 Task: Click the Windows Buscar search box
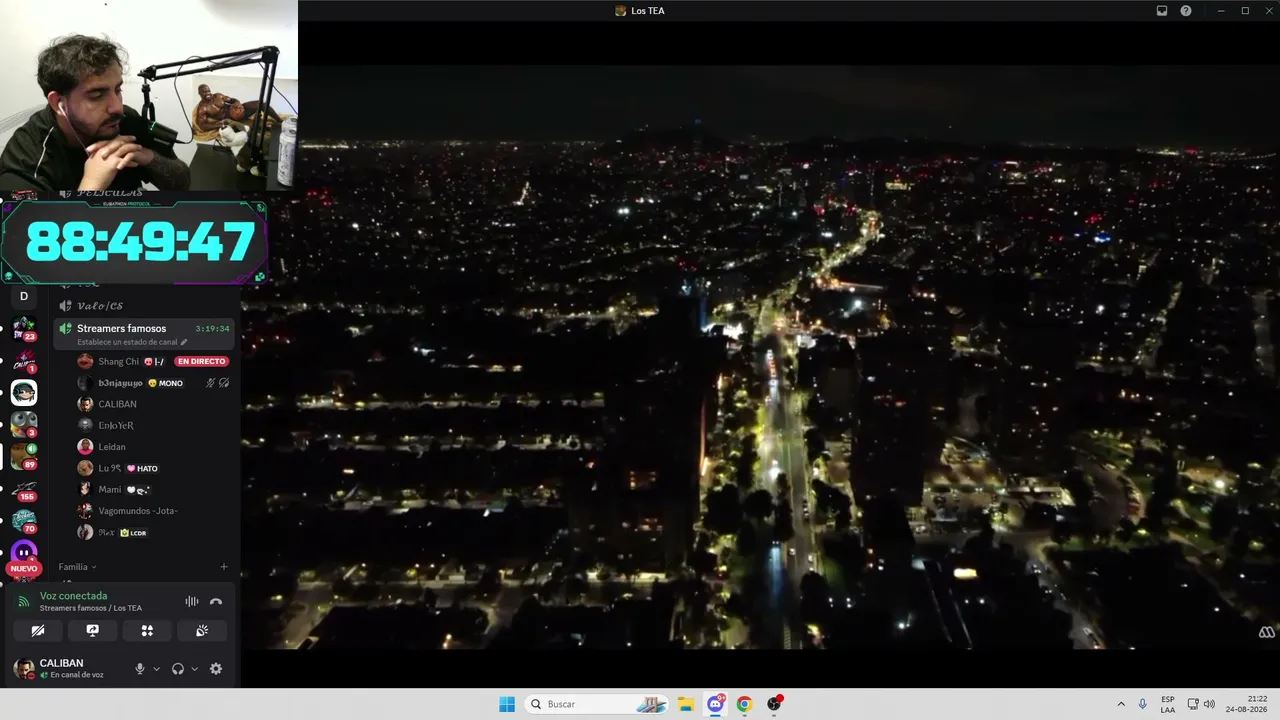pos(597,704)
